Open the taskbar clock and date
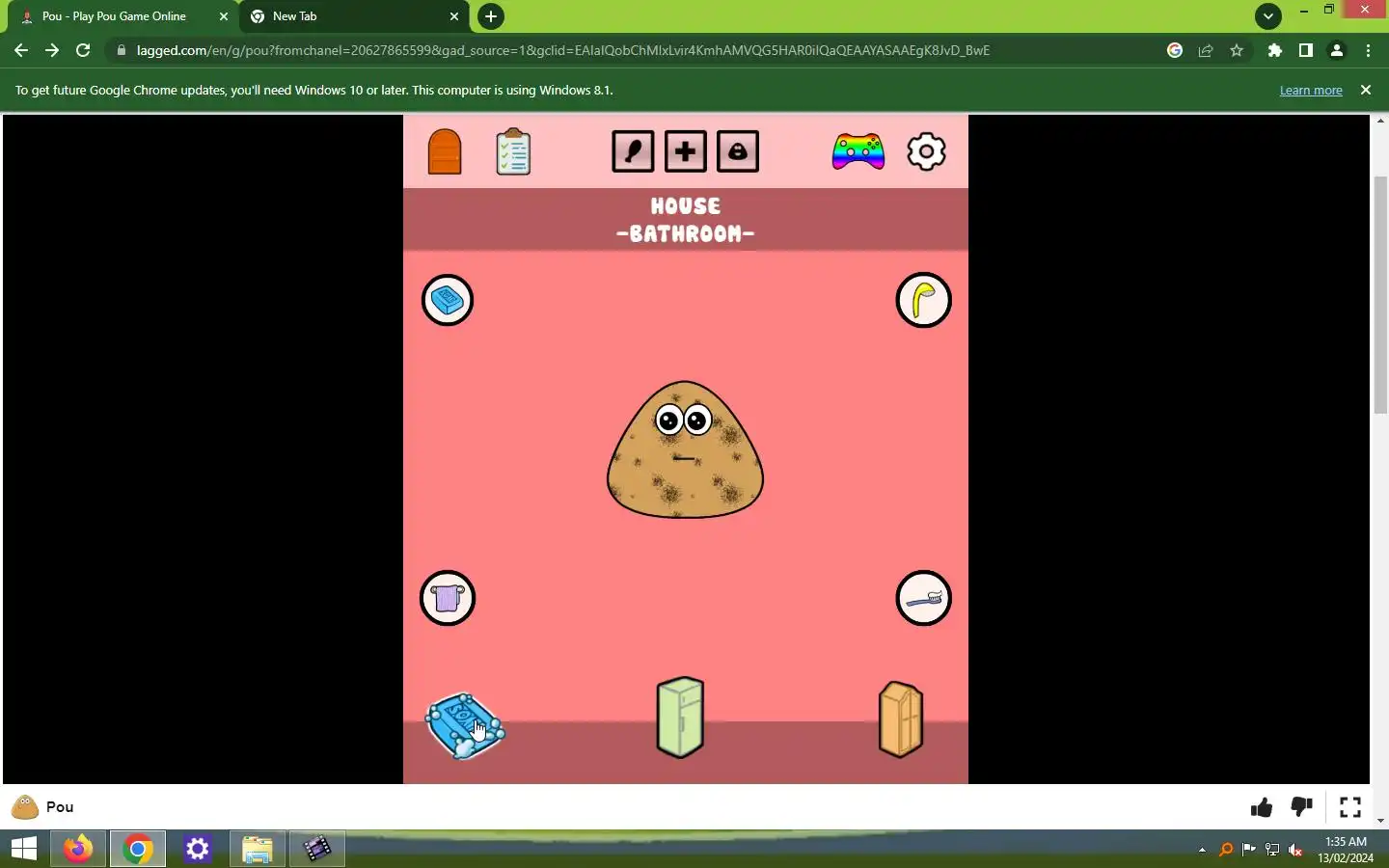Screen dimensions: 1389x868 tap(1346, 850)
